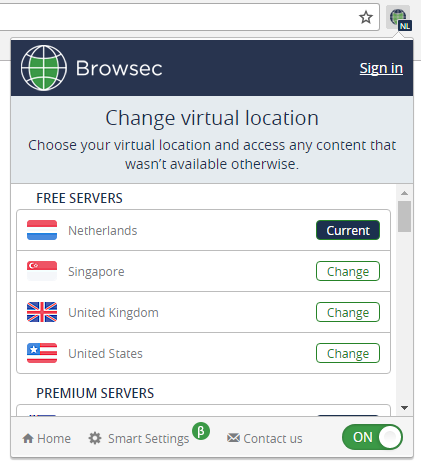This screenshot has height=463, width=421.
Task: Click scrollbar down arrow in server list
Action: [405, 408]
